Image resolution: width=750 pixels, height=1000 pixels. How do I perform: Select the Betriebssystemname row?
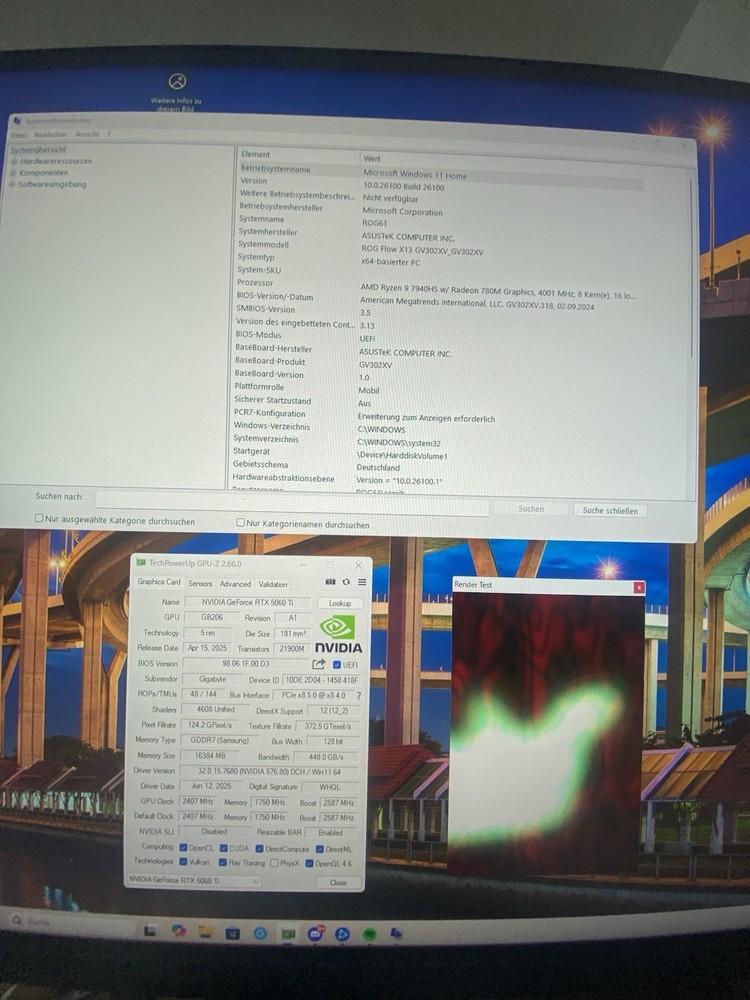click(x=440, y=172)
